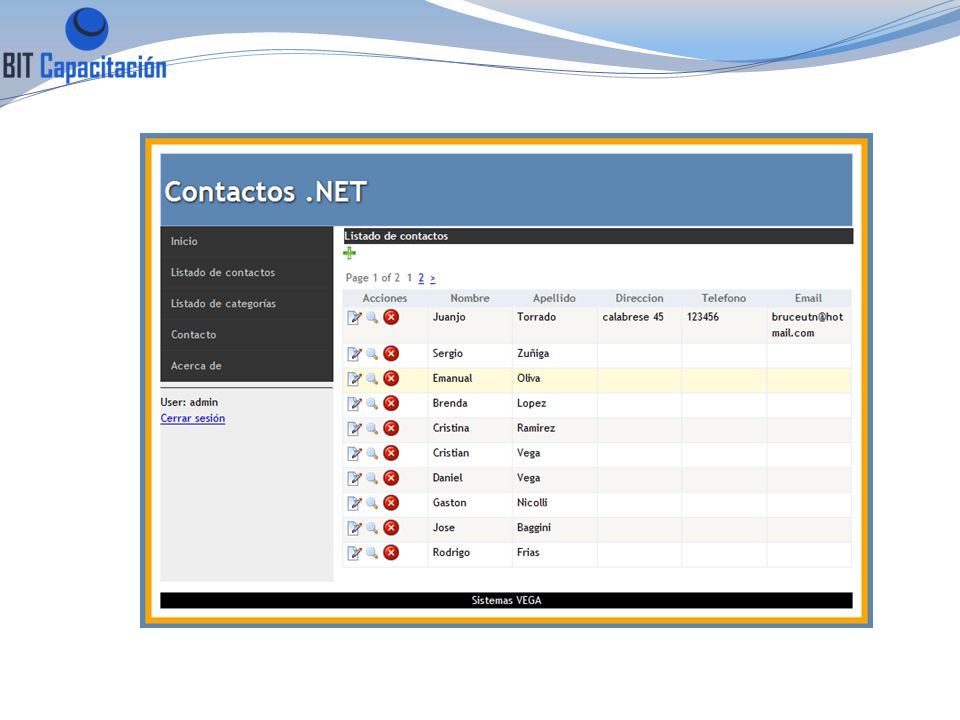
Task: Edit the Emanual Oliva contact
Action: pyautogui.click(x=354, y=379)
